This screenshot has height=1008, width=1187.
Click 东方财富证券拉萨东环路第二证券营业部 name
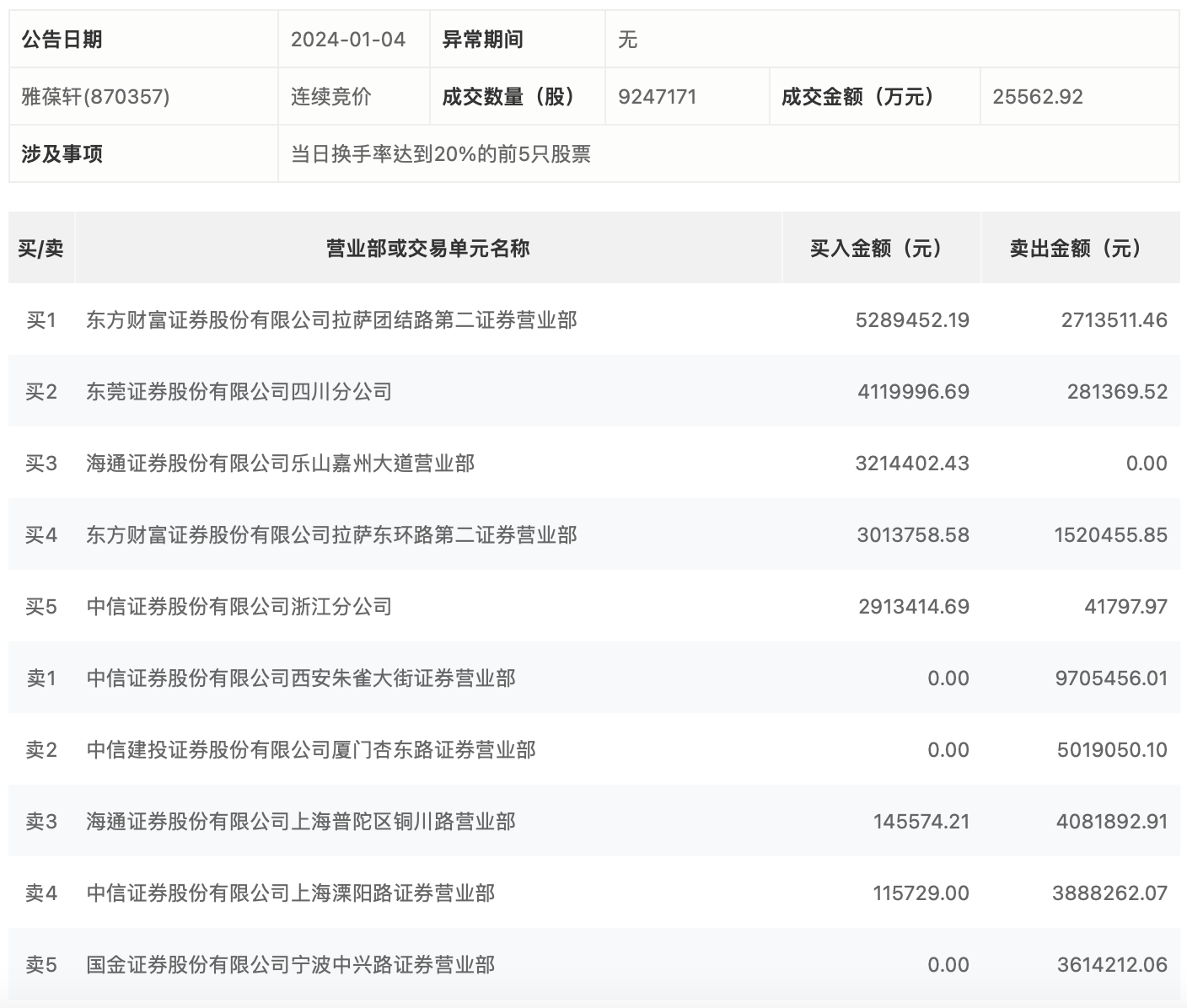(x=331, y=535)
